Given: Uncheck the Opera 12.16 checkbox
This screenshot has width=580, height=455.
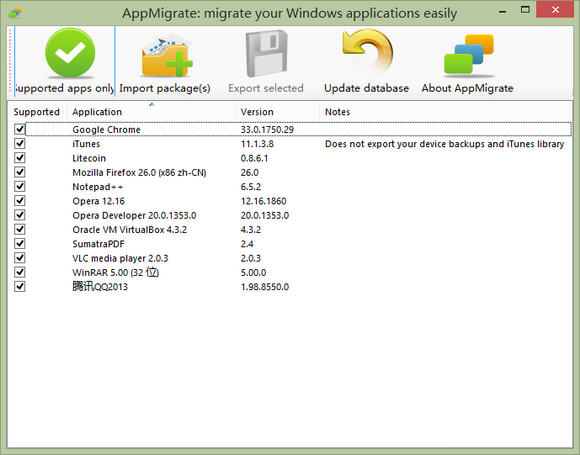Looking at the screenshot, I should (20, 201).
